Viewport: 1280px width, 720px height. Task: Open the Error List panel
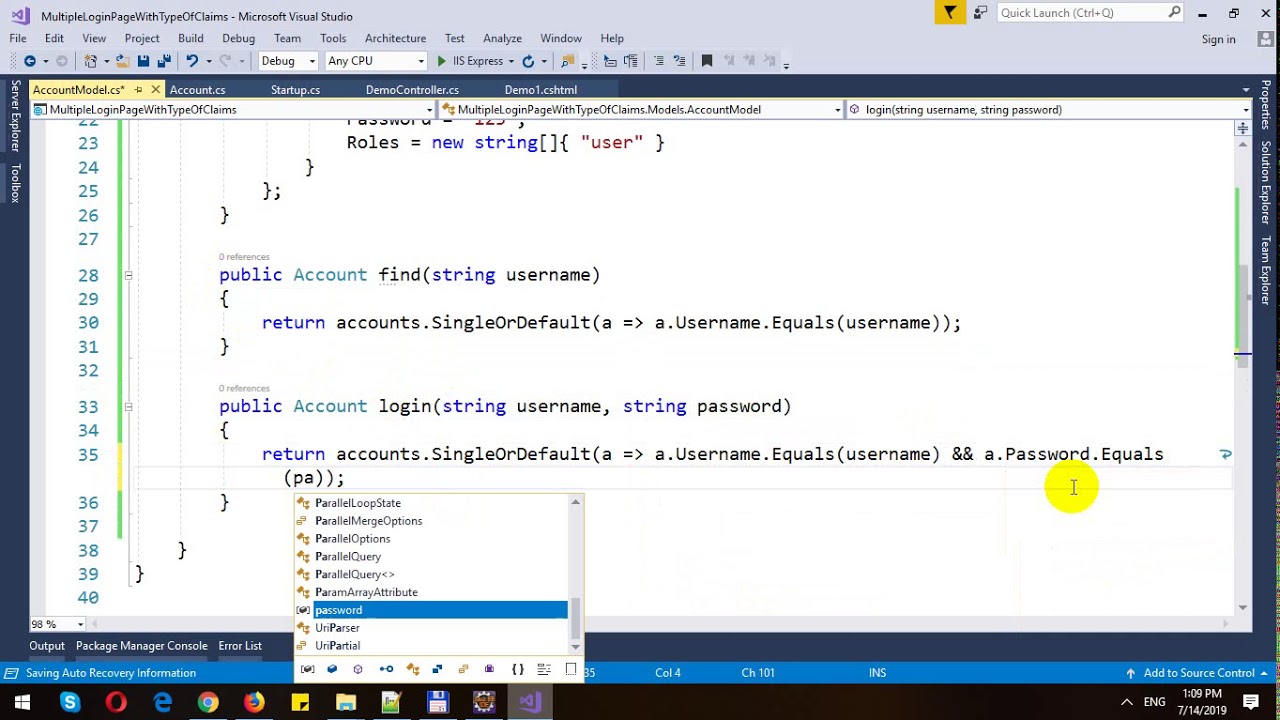pyautogui.click(x=240, y=646)
